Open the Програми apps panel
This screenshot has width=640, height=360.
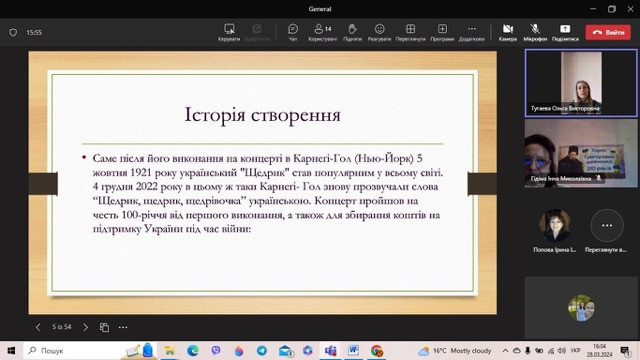coord(442,32)
